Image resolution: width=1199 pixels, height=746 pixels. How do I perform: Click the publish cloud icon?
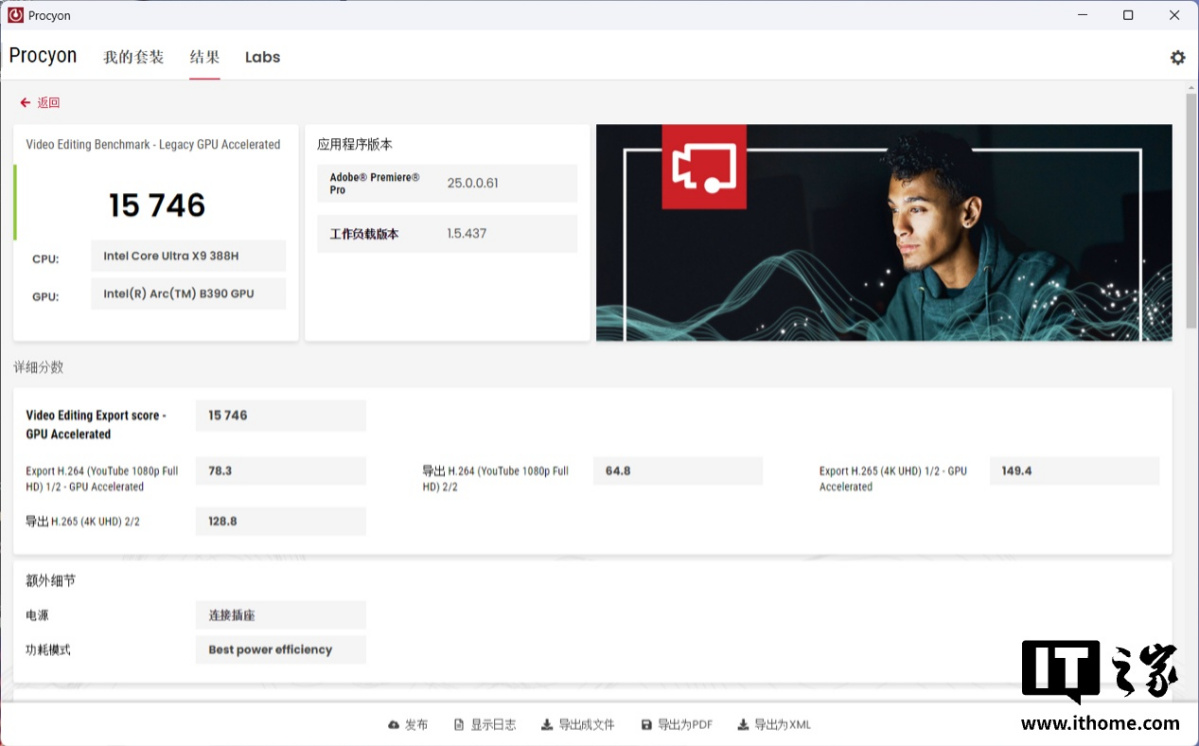tap(396, 724)
